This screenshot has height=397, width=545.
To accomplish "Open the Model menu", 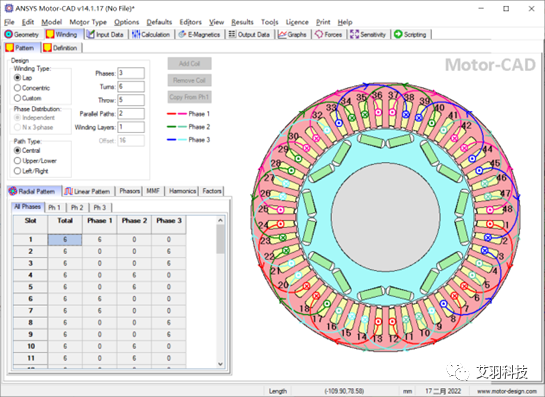I will [x=51, y=22].
